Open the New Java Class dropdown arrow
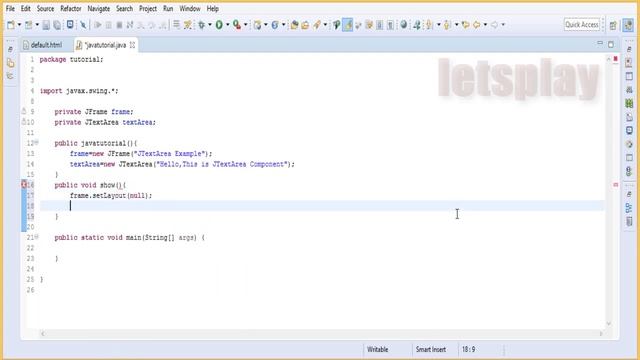Image resolution: width=640 pixels, height=360 pixels. [x=283, y=25]
